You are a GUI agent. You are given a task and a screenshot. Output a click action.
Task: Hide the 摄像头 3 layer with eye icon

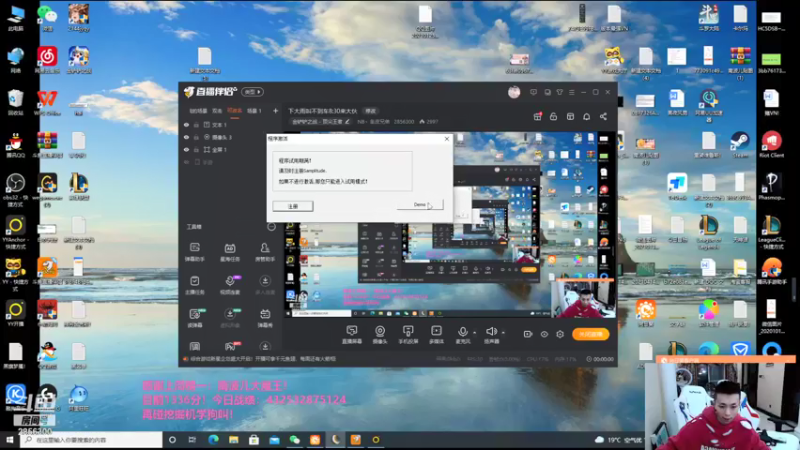click(x=186, y=137)
